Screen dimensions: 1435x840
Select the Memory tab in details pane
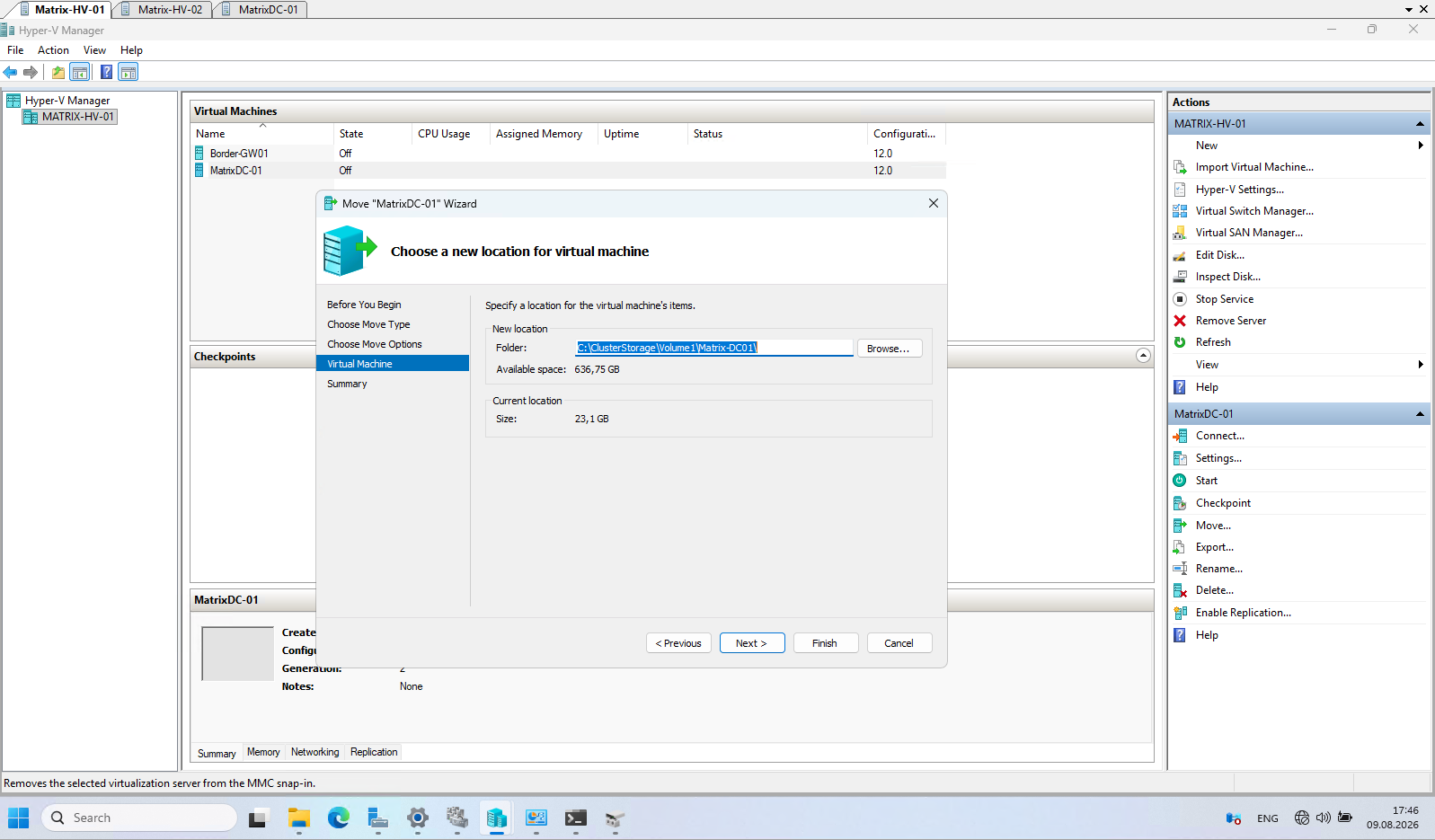point(263,753)
